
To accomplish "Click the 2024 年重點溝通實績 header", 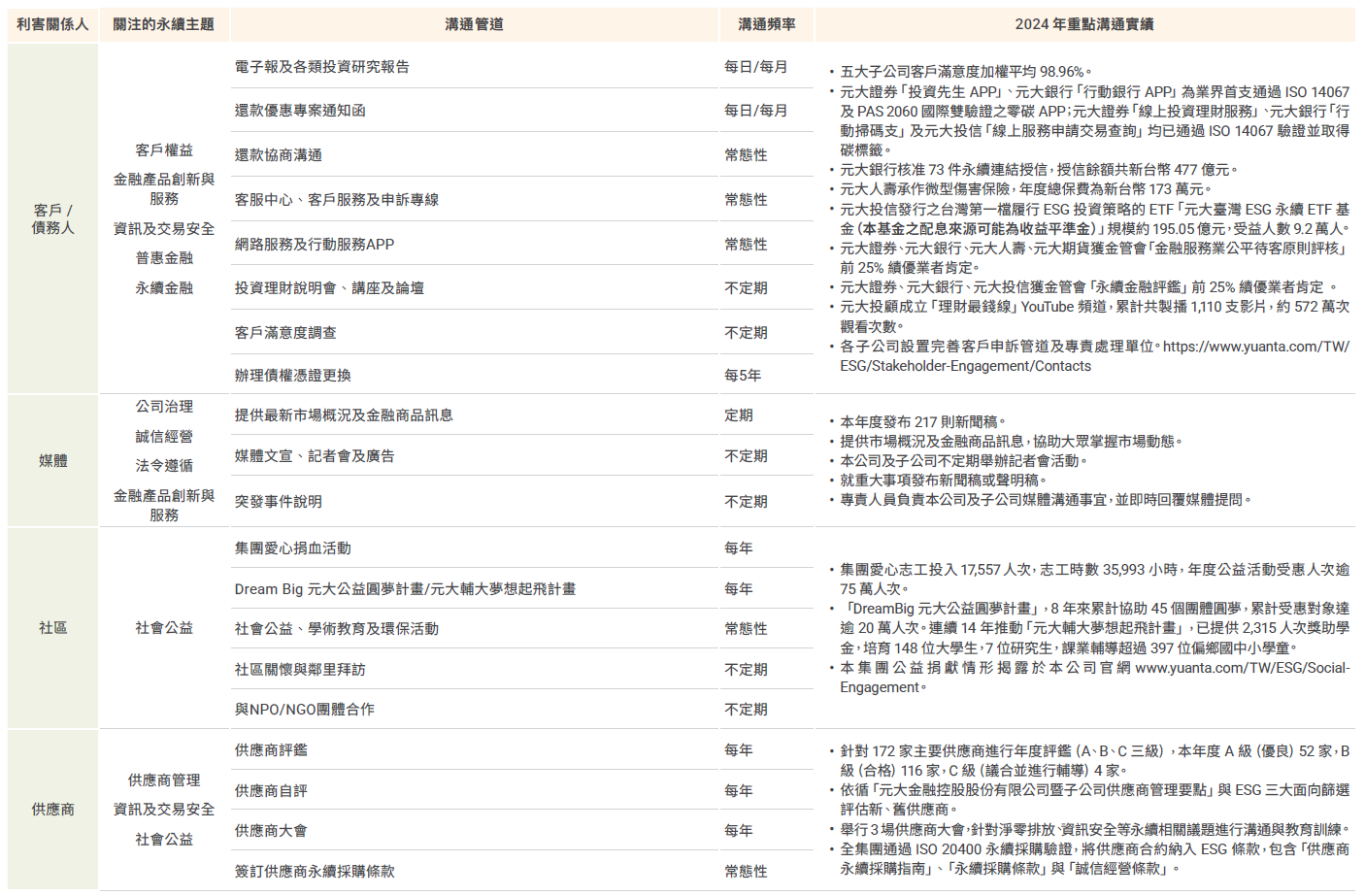I will coord(1084,24).
